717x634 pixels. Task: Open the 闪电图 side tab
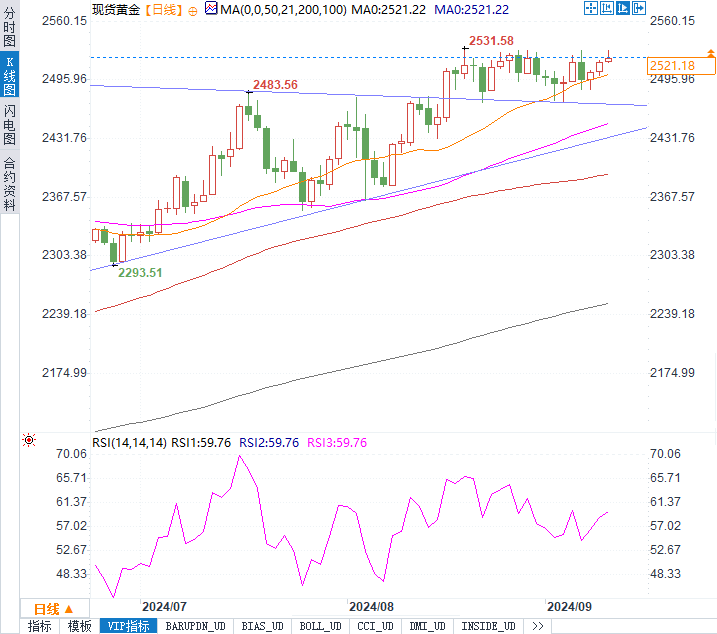9,123
